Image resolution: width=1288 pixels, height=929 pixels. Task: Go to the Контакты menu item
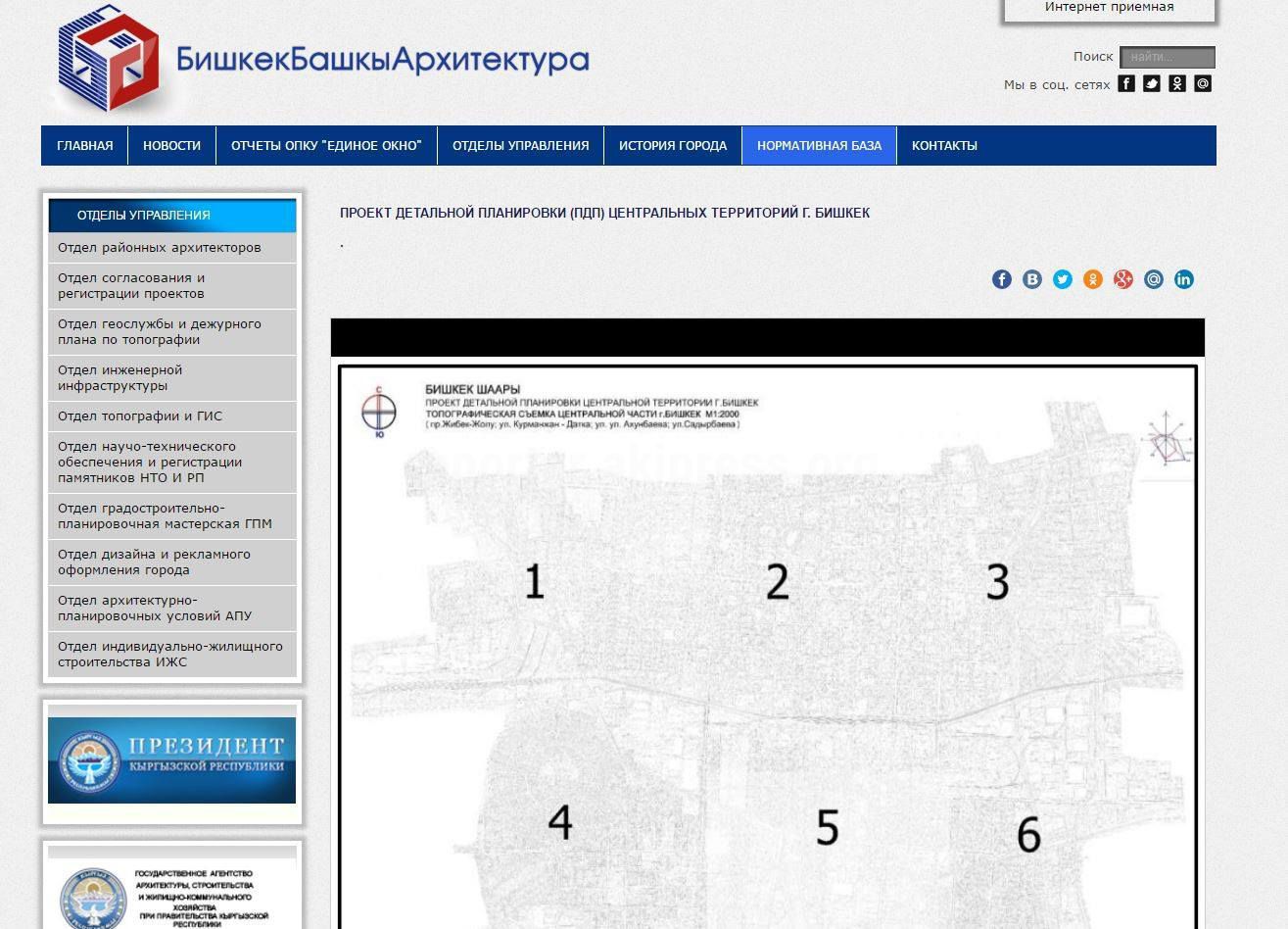pyautogui.click(x=944, y=145)
